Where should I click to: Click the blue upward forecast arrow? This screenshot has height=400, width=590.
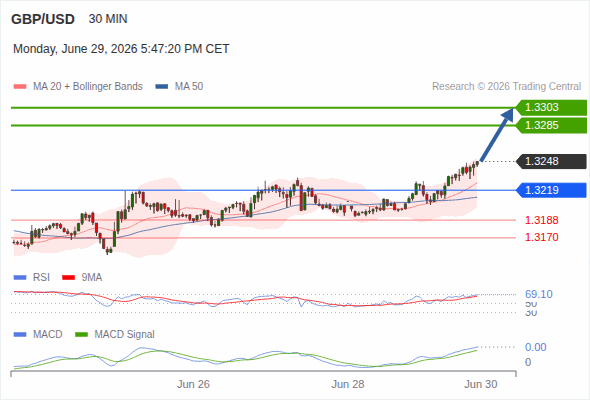tap(497, 135)
